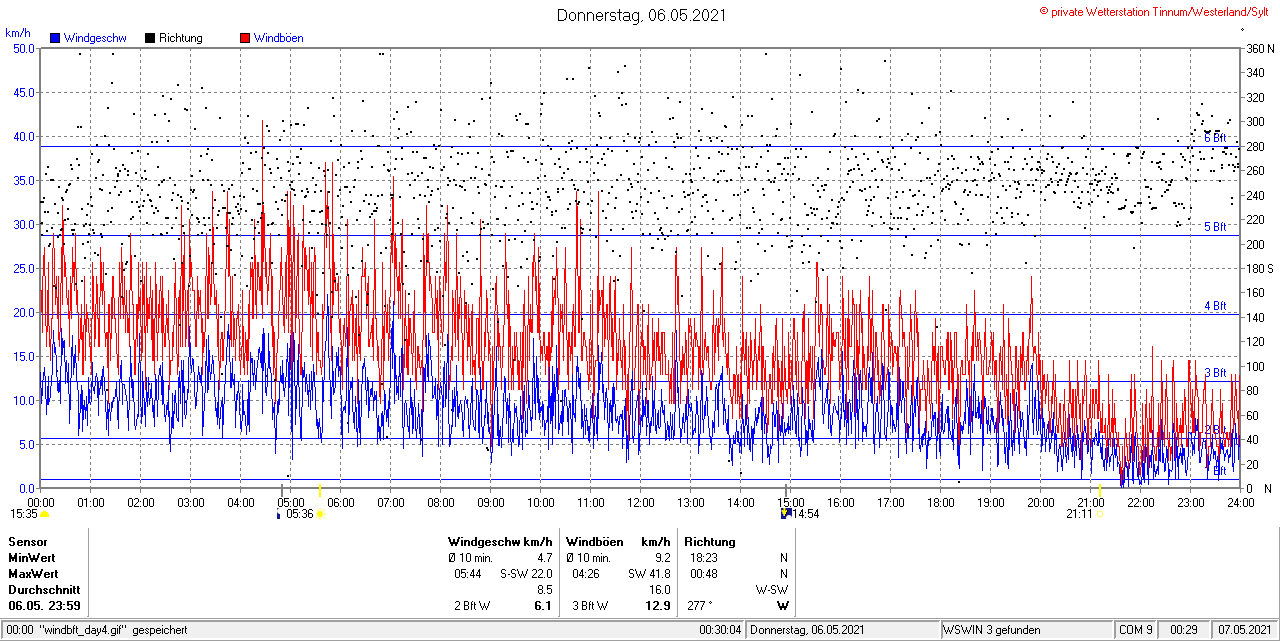The width and height of the screenshot is (1280, 641).
Task: Click the '50.0' value on left axis
Action: tap(24, 48)
